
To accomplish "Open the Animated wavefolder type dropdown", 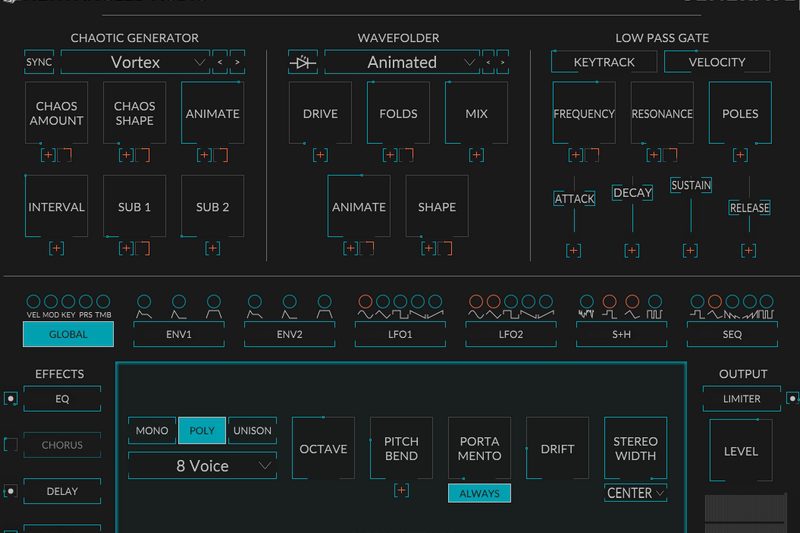I will (402, 62).
